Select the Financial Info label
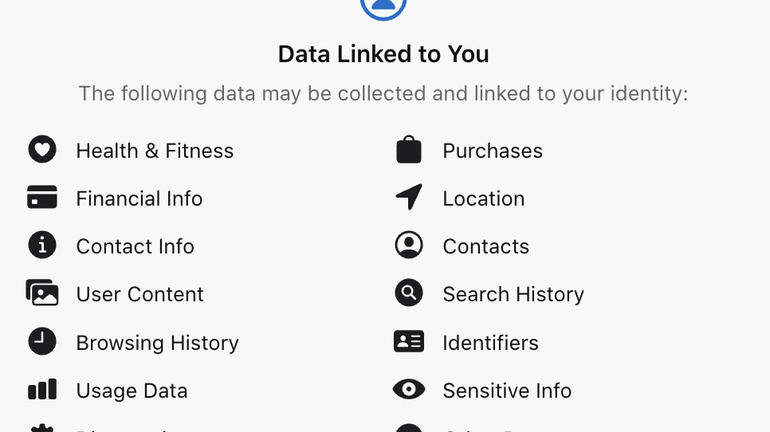 coord(139,199)
